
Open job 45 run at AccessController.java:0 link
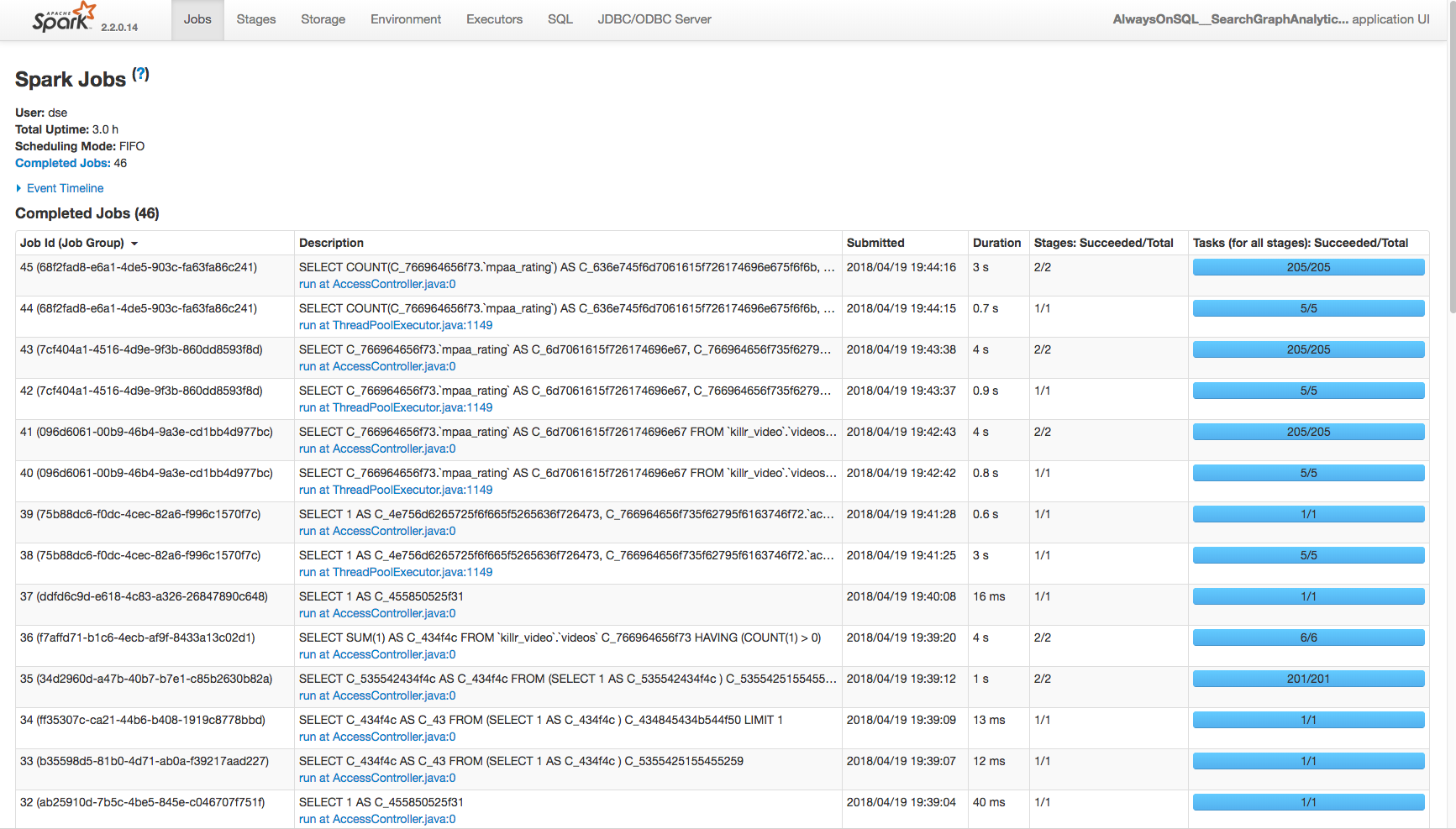tap(377, 284)
